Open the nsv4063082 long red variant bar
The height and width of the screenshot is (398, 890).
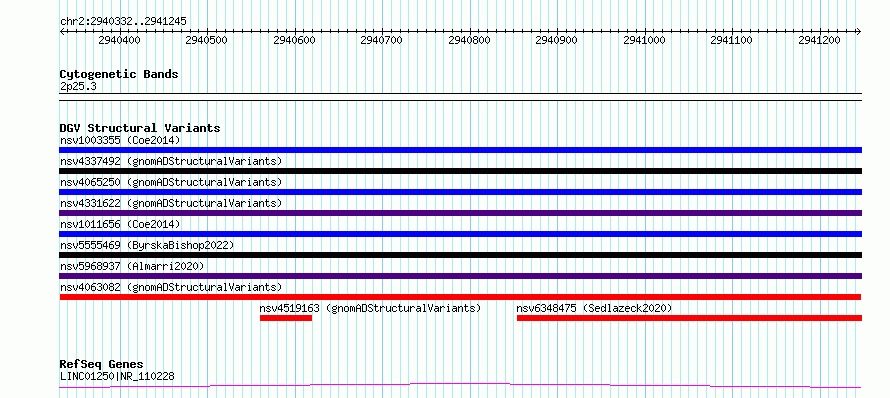(460, 297)
